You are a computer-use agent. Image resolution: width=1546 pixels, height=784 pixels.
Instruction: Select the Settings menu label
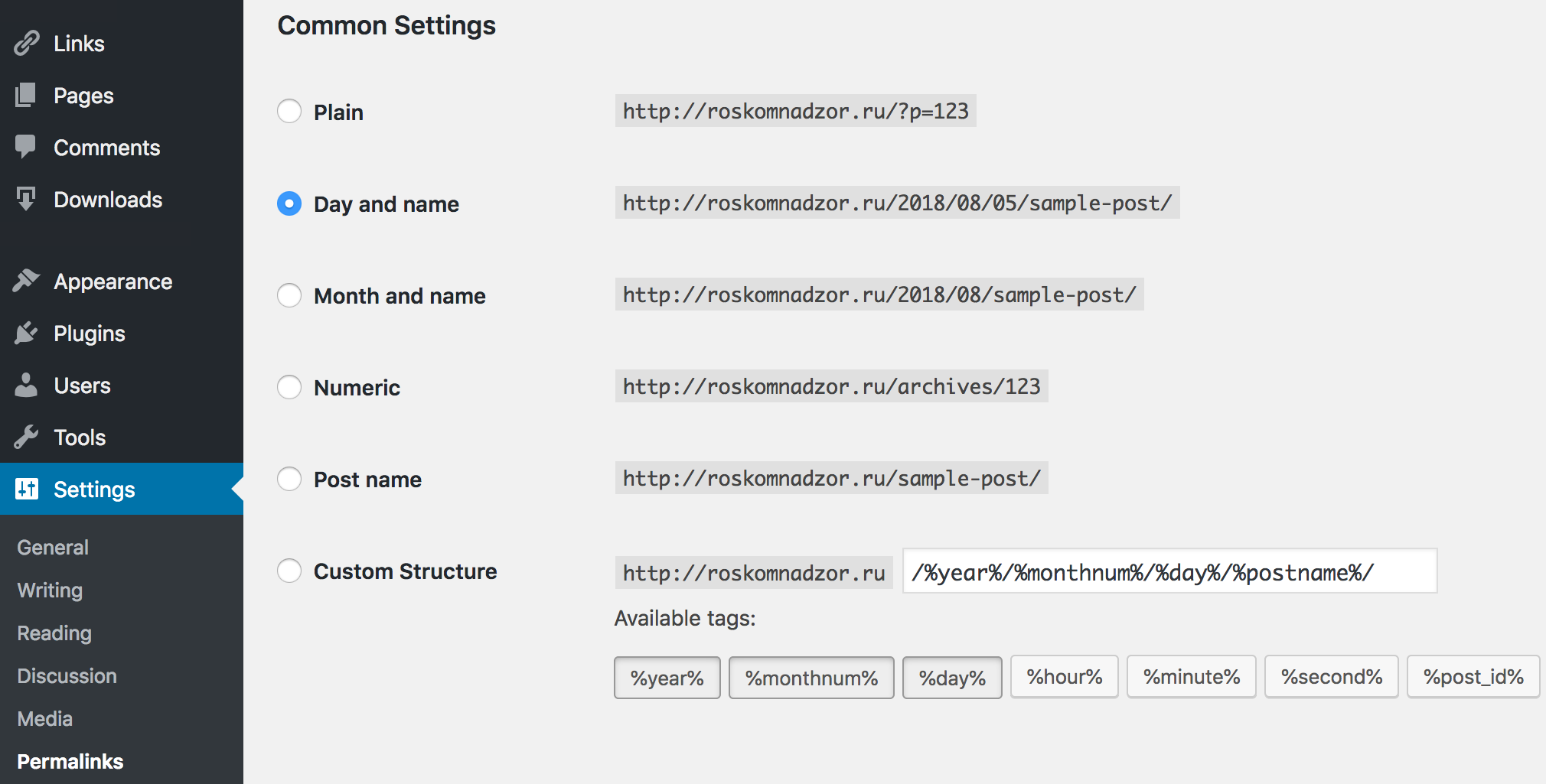pos(94,490)
